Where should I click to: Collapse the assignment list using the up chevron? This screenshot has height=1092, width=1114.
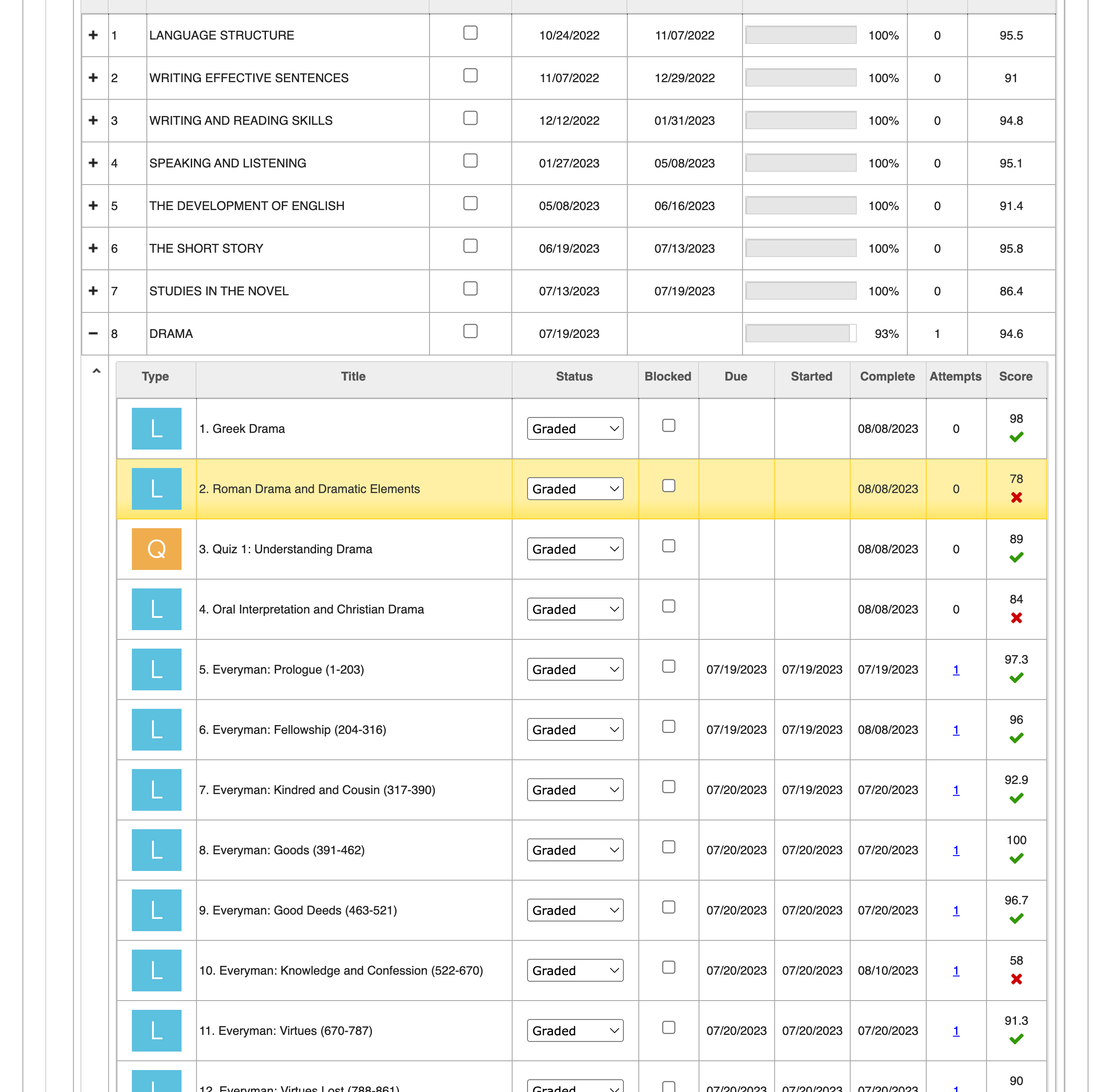pyautogui.click(x=96, y=371)
